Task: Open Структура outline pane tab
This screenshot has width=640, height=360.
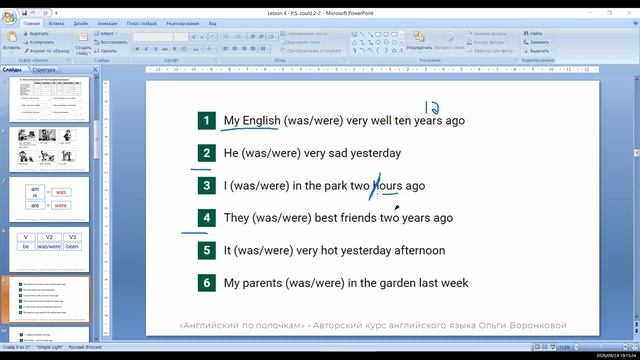Action: (x=44, y=70)
